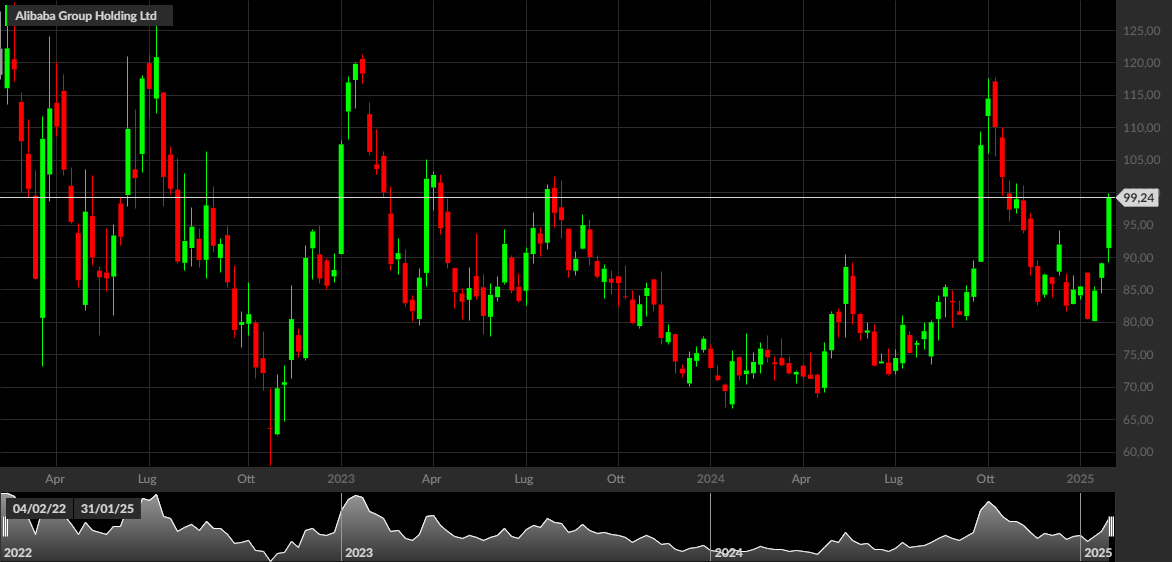
Task: Grab the right range handle in navigator
Action: tap(1111, 526)
